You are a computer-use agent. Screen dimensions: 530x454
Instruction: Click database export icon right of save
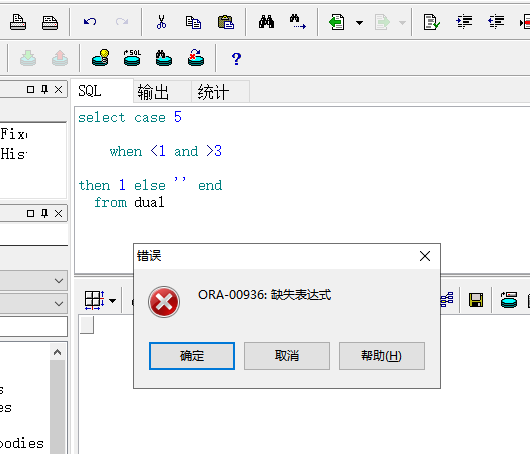point(509,300)
